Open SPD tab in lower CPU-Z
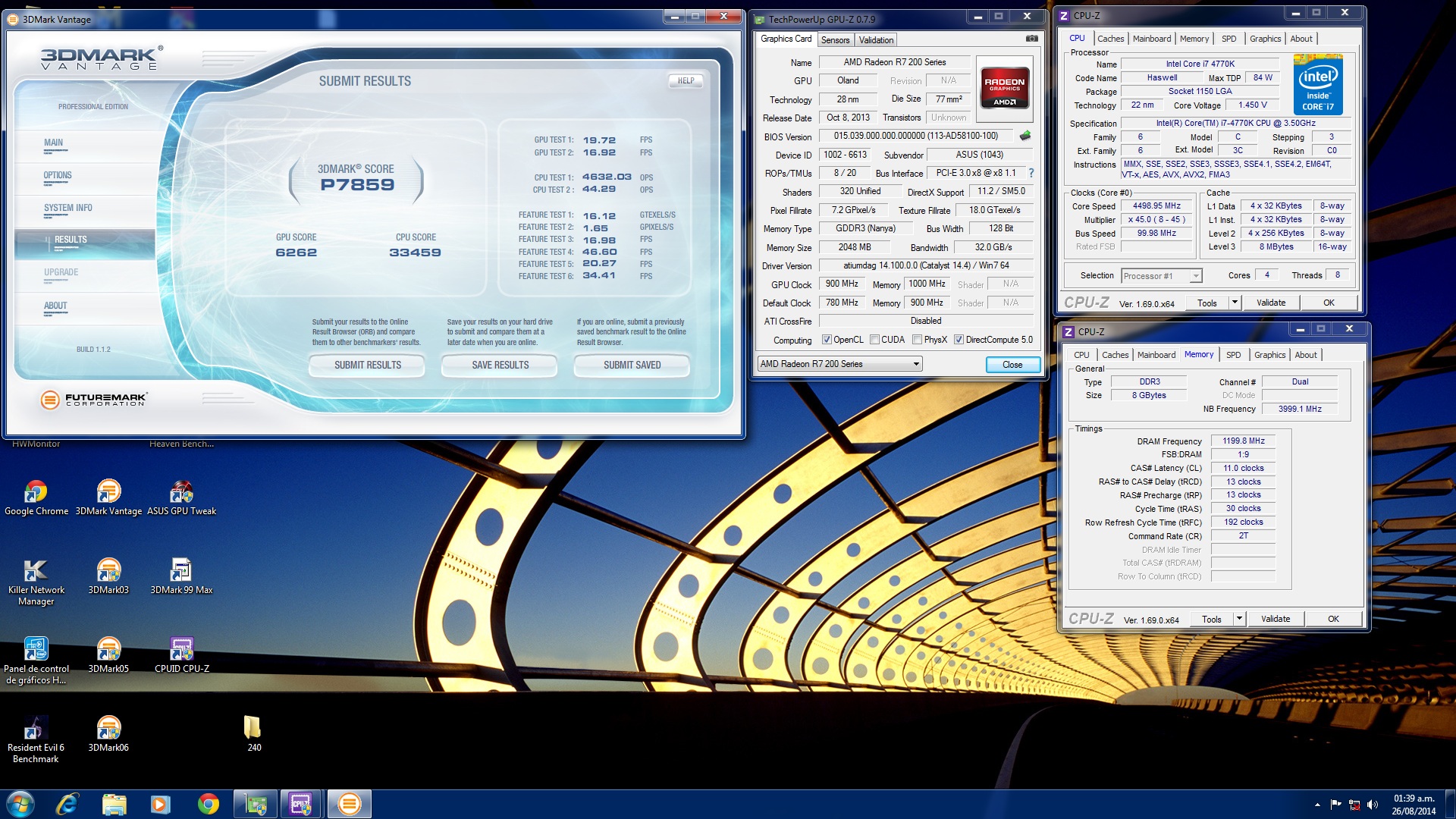Image resolution: width=1456 pixels, height=819 pixels. coord(1233,355)
